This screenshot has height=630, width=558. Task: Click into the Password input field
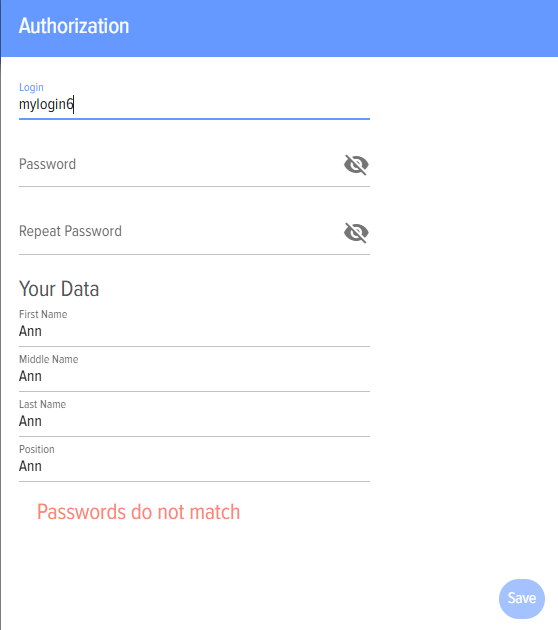point(181,164)
